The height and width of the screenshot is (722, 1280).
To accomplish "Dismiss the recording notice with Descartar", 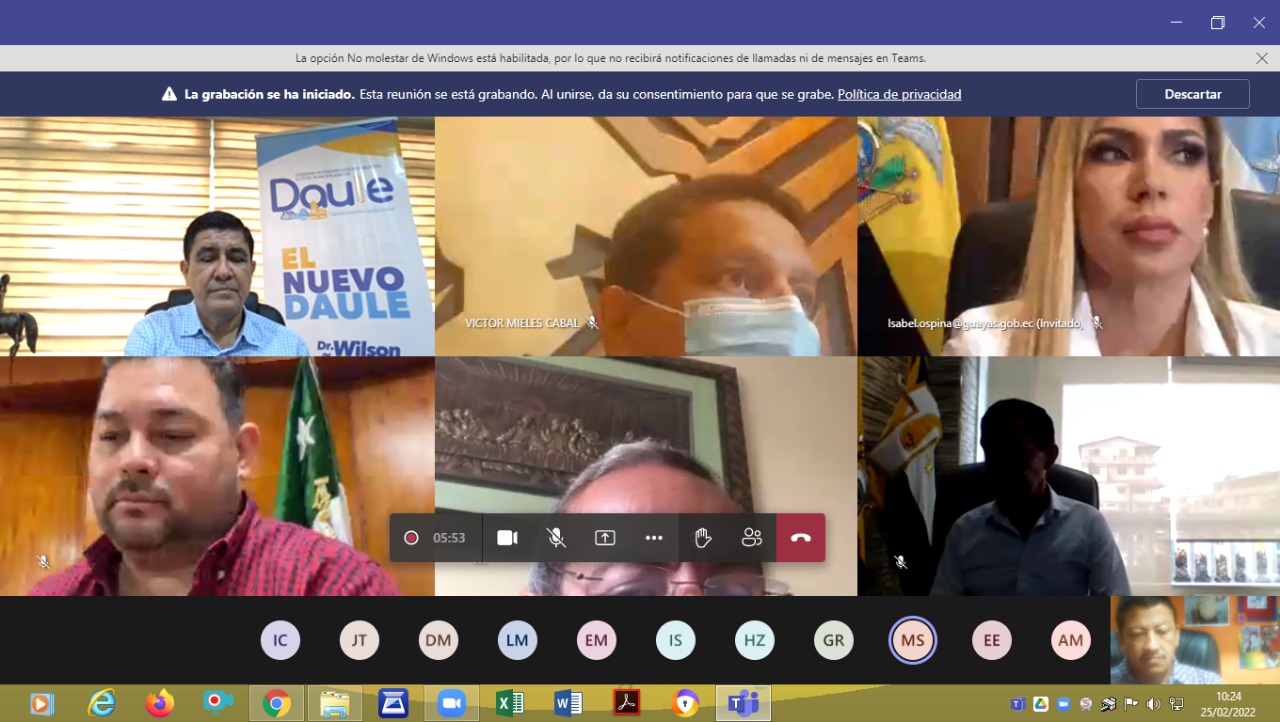I will point(1192,94).
